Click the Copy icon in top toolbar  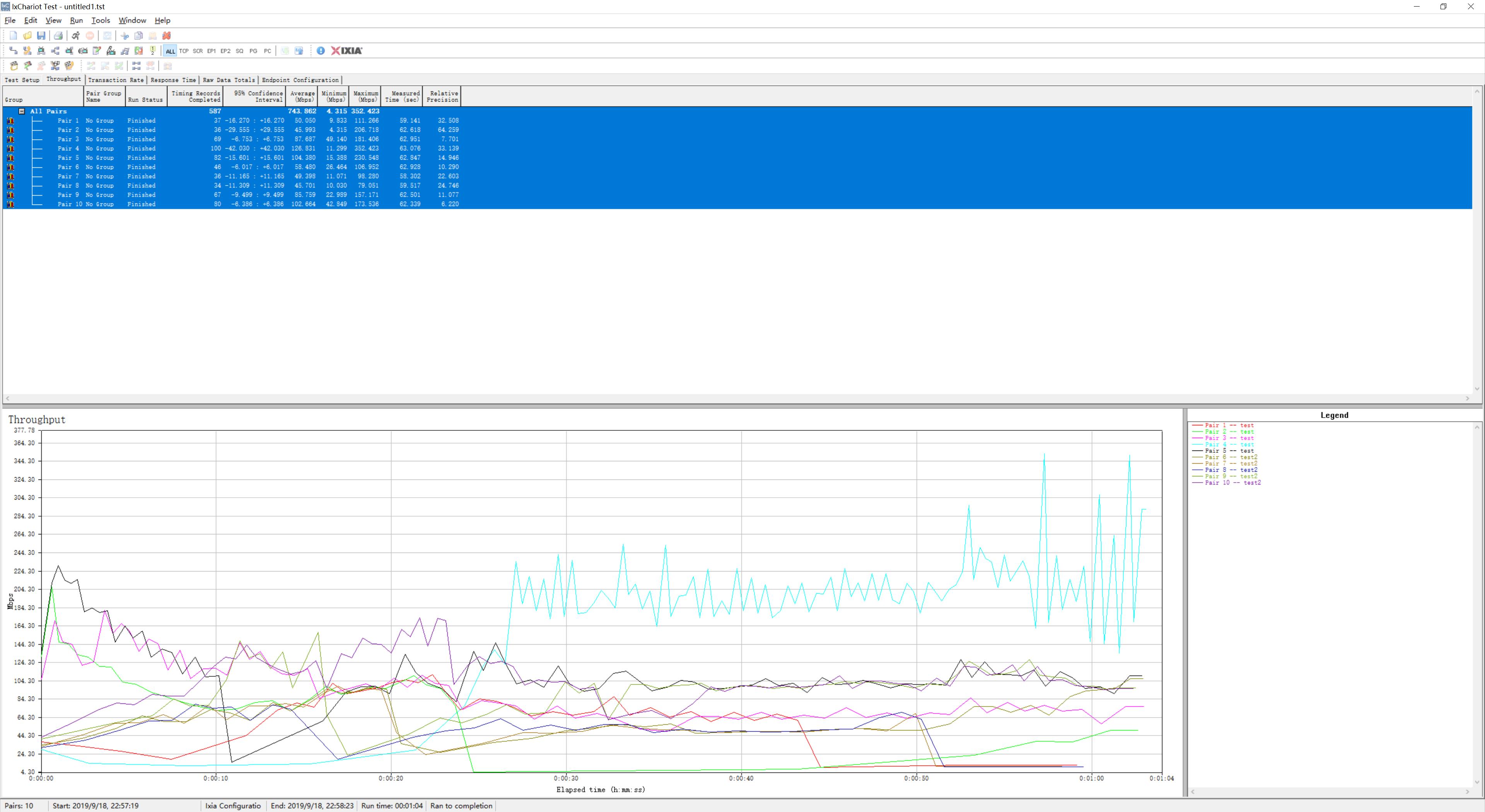coord(138,36)
